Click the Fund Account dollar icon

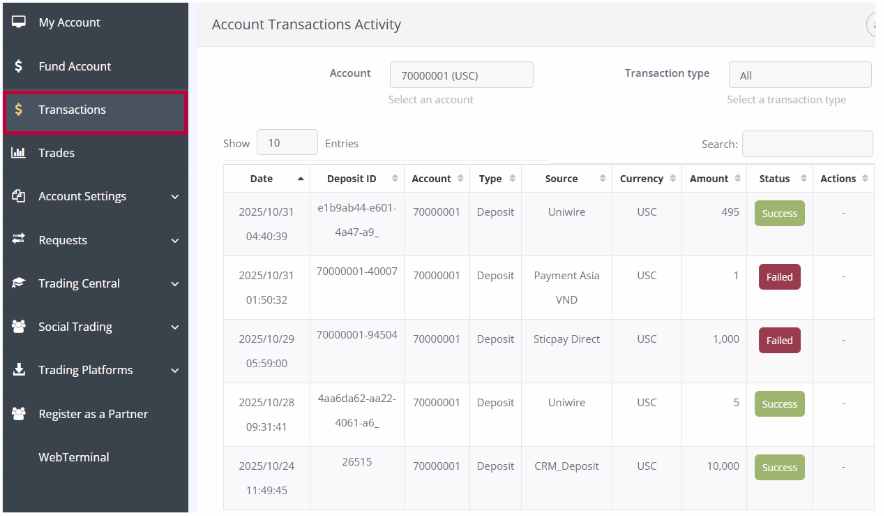click(x=18, y=66)
